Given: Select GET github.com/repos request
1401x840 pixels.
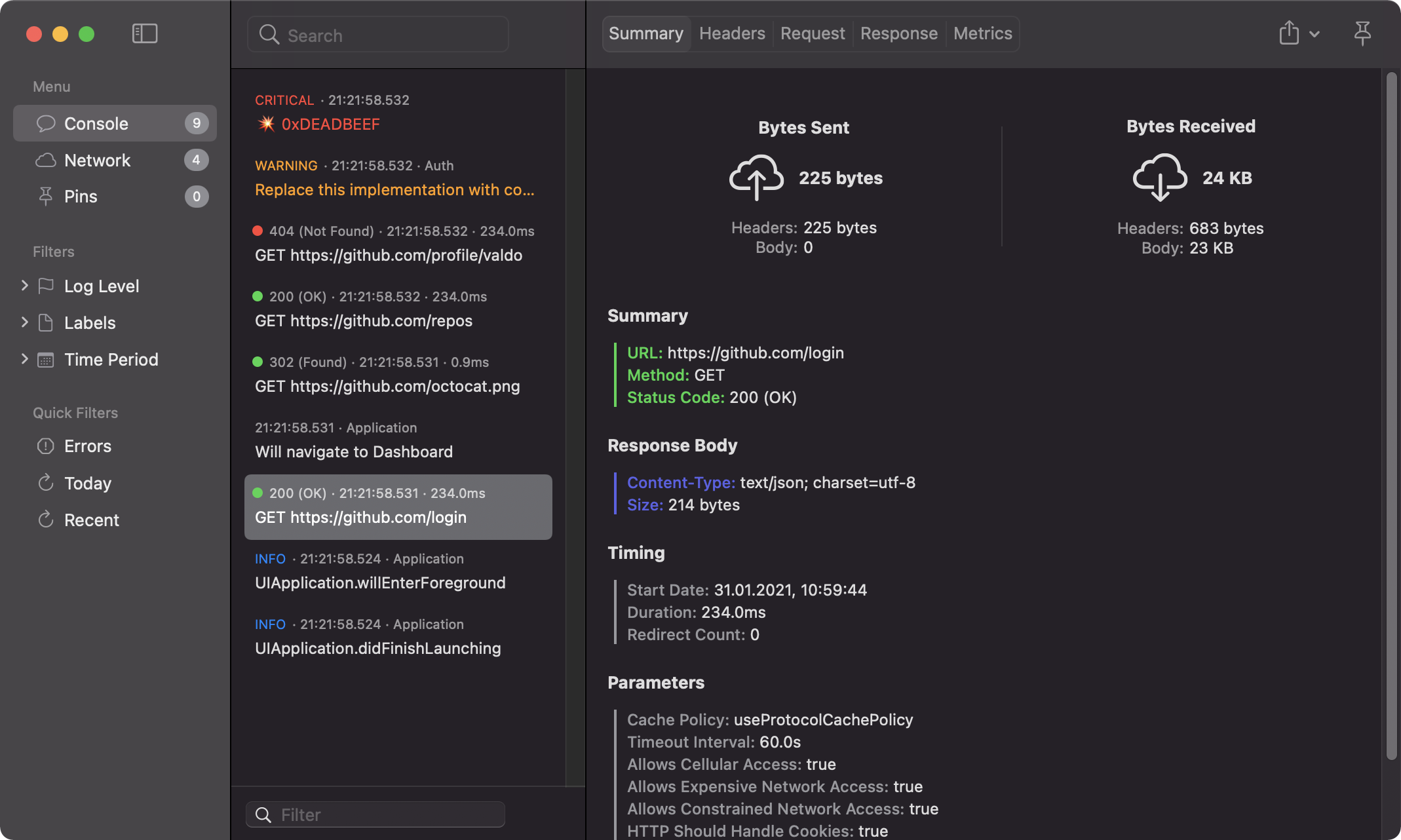Looking at the screenshot, I should click(x=398, y=310).
